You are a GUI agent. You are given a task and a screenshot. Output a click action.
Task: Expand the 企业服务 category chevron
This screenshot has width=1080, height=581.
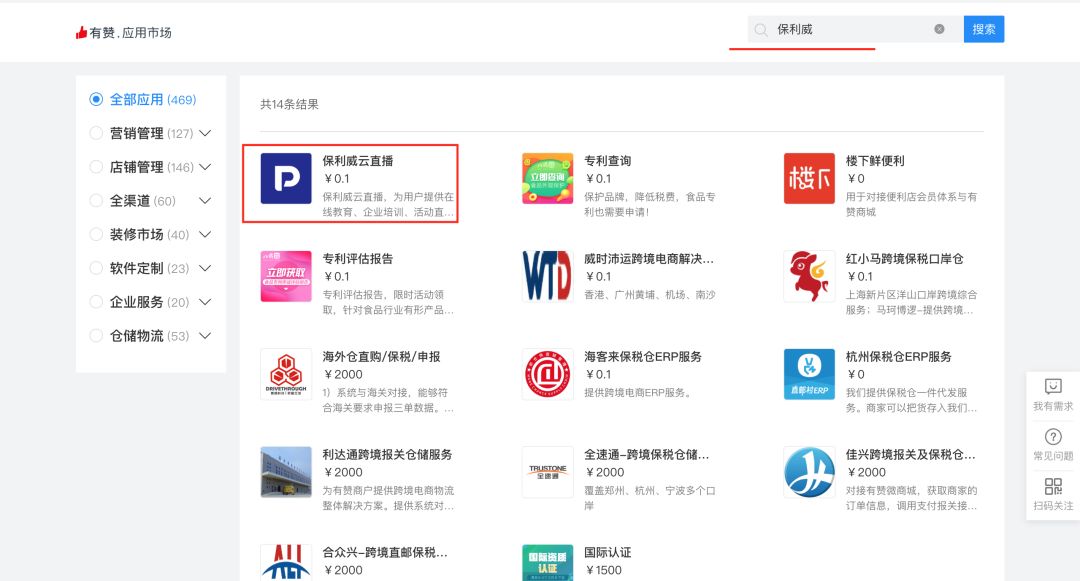pos(205,302)
